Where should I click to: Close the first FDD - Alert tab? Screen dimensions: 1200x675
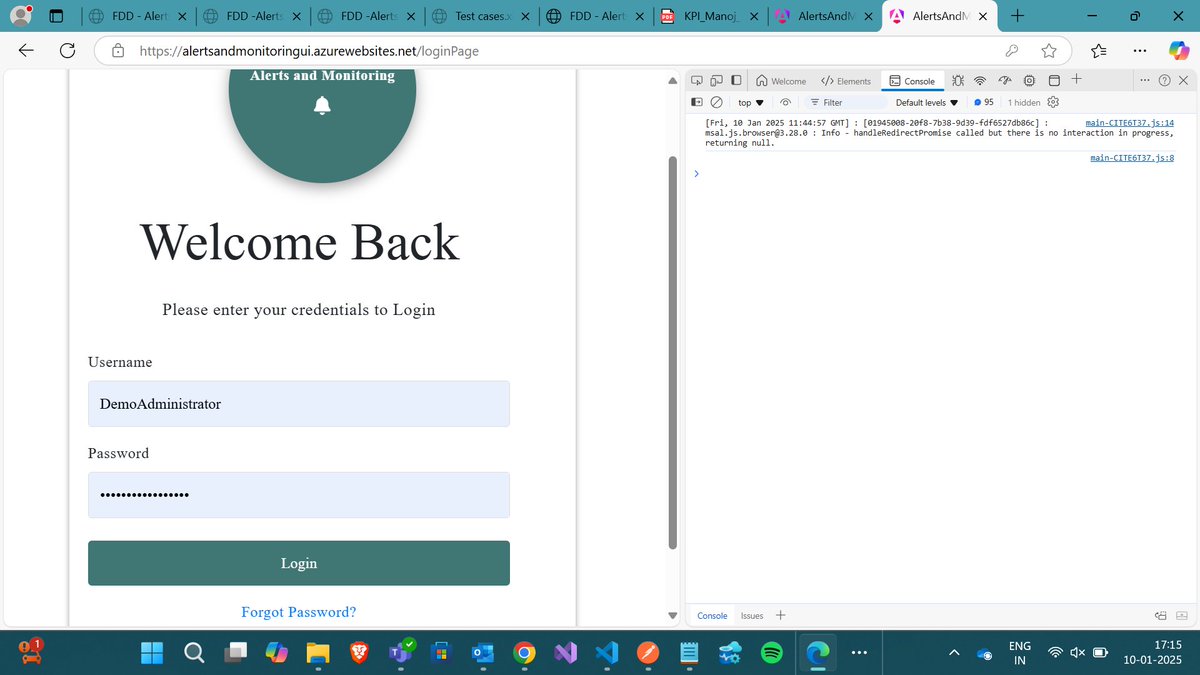click(181, 16)
